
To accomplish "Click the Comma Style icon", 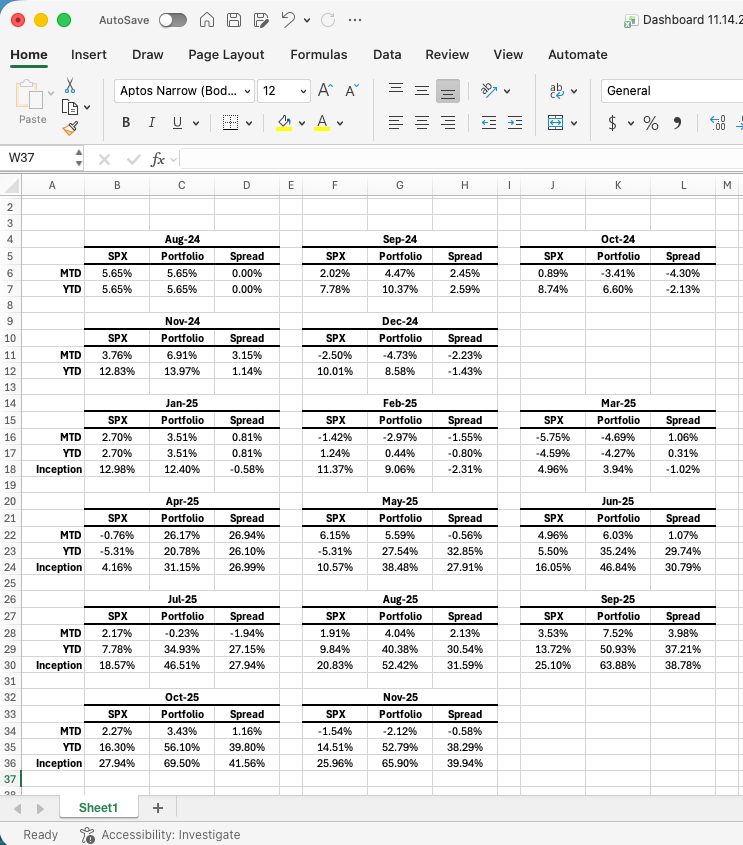I will 677,123.
